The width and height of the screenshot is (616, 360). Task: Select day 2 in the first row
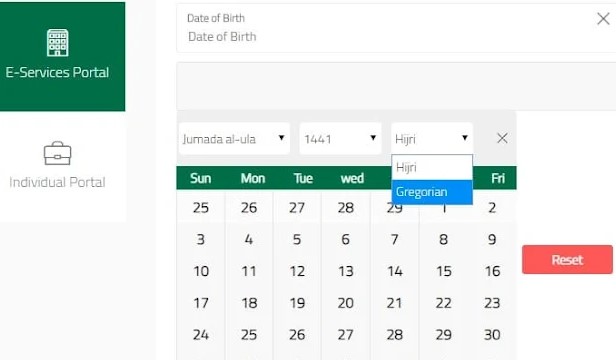click(x=492, y=208)
